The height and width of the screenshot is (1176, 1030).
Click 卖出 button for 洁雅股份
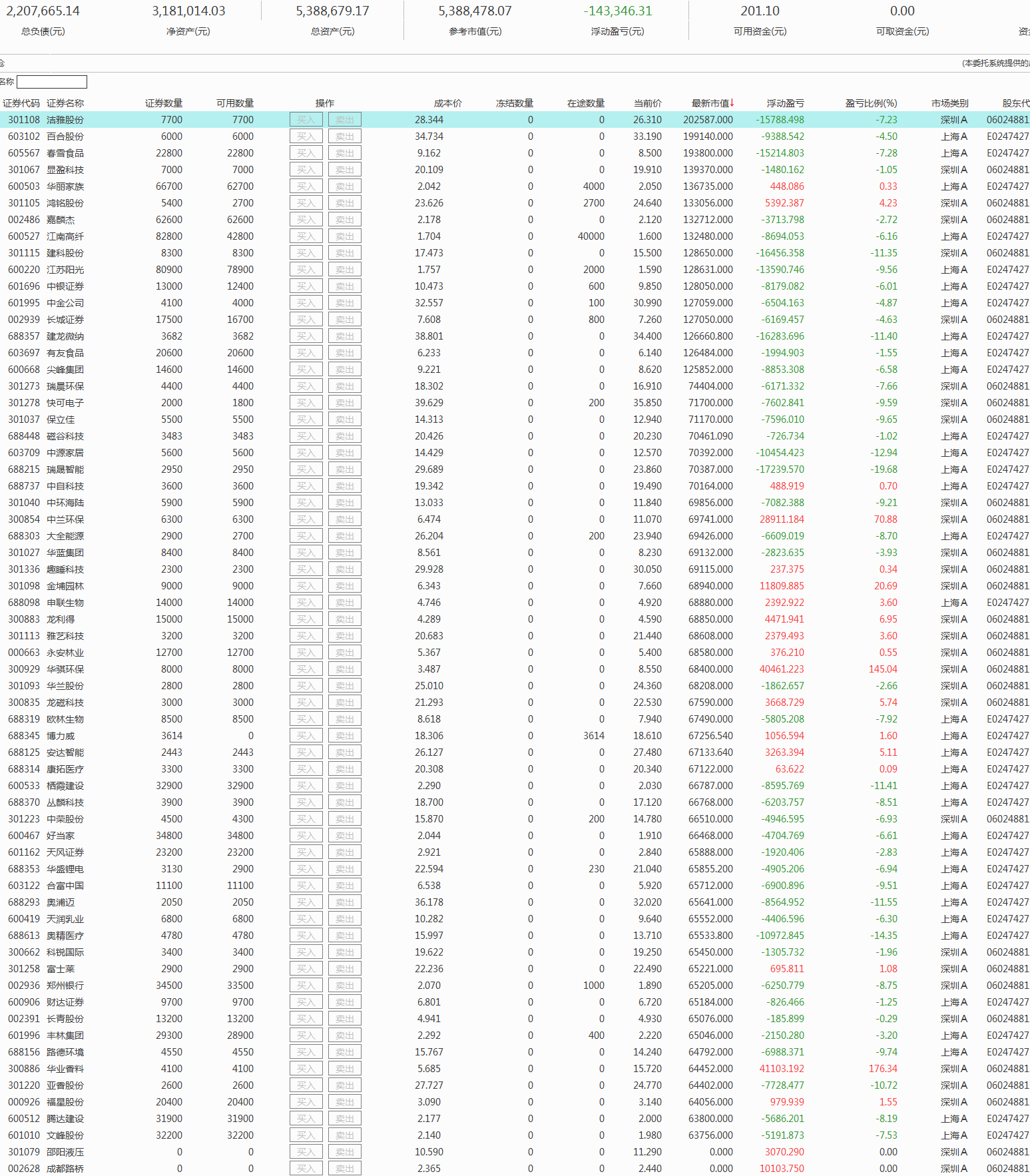coord(345,120)
